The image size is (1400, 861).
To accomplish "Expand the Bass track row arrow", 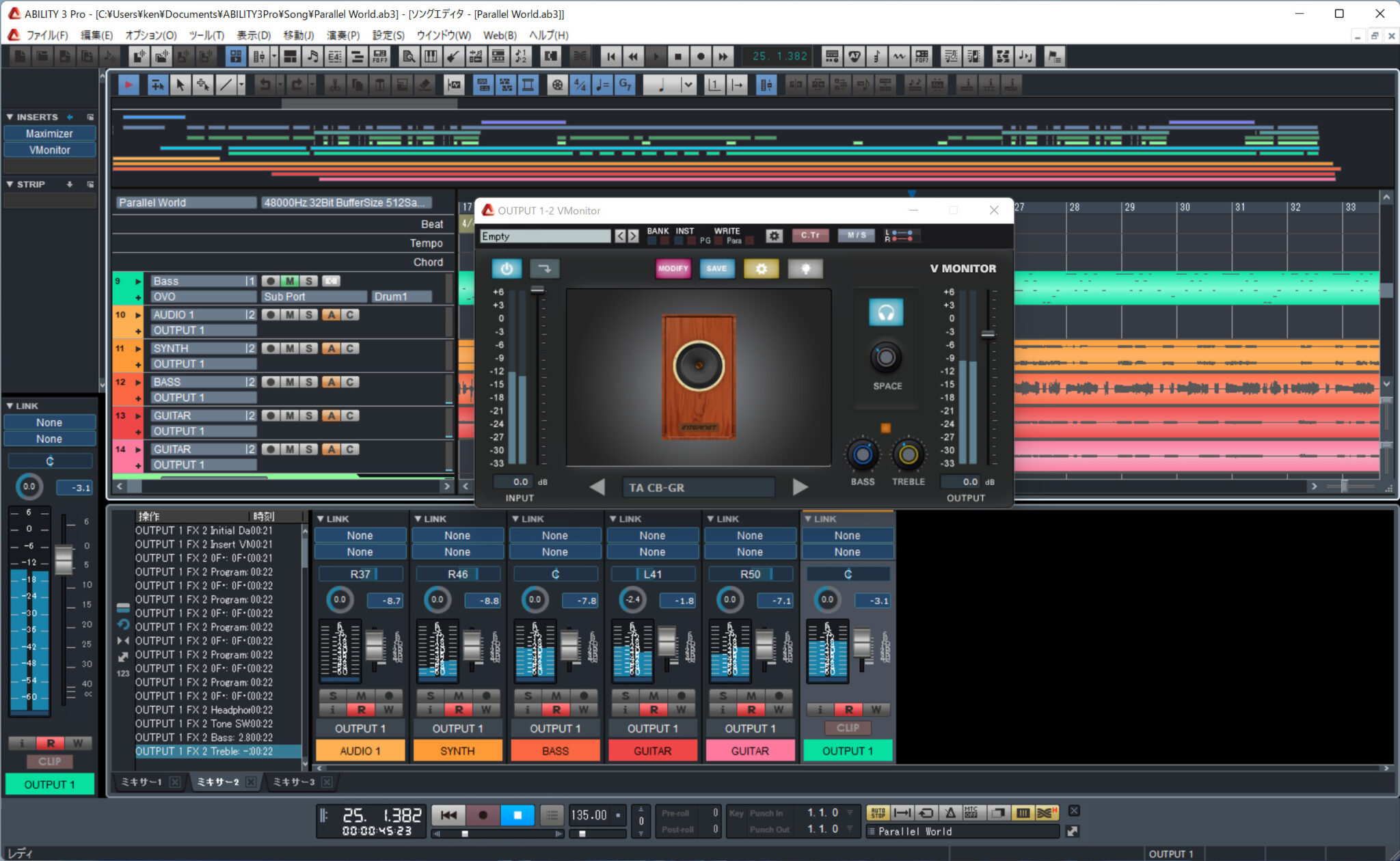I will (138, 281).
